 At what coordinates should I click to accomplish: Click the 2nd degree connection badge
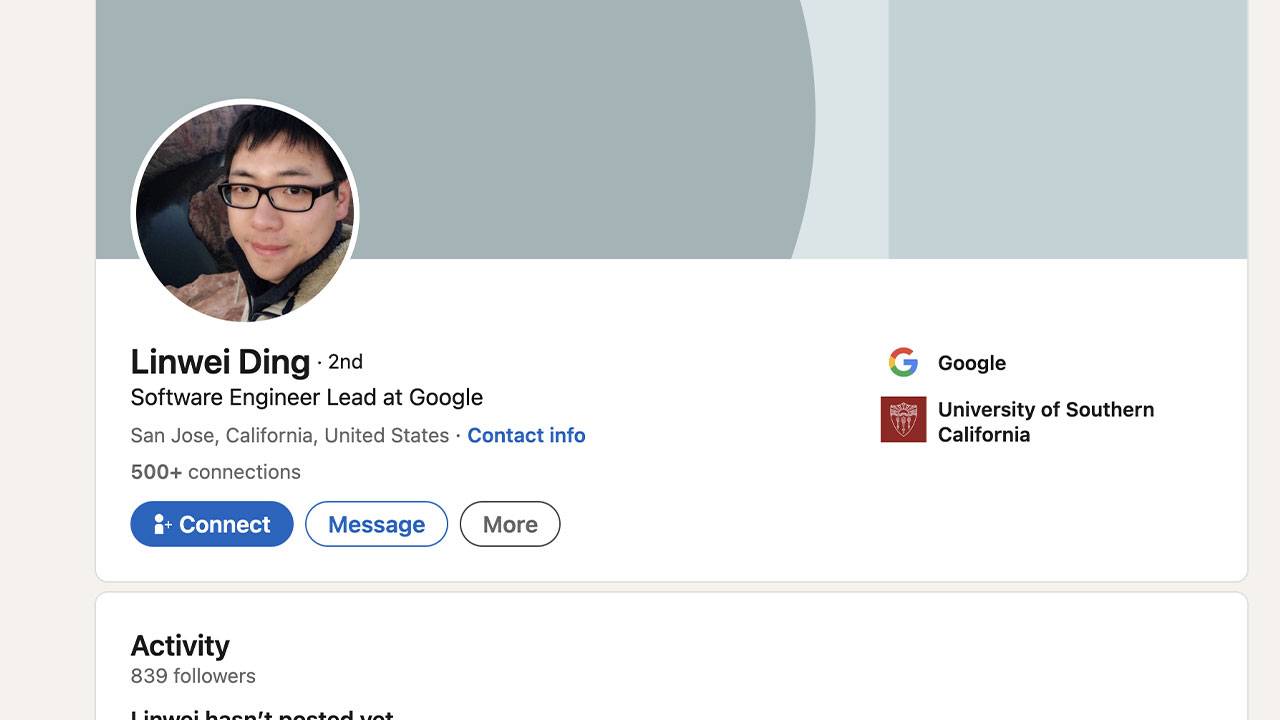pyautogui.click(x=344, y=362)
